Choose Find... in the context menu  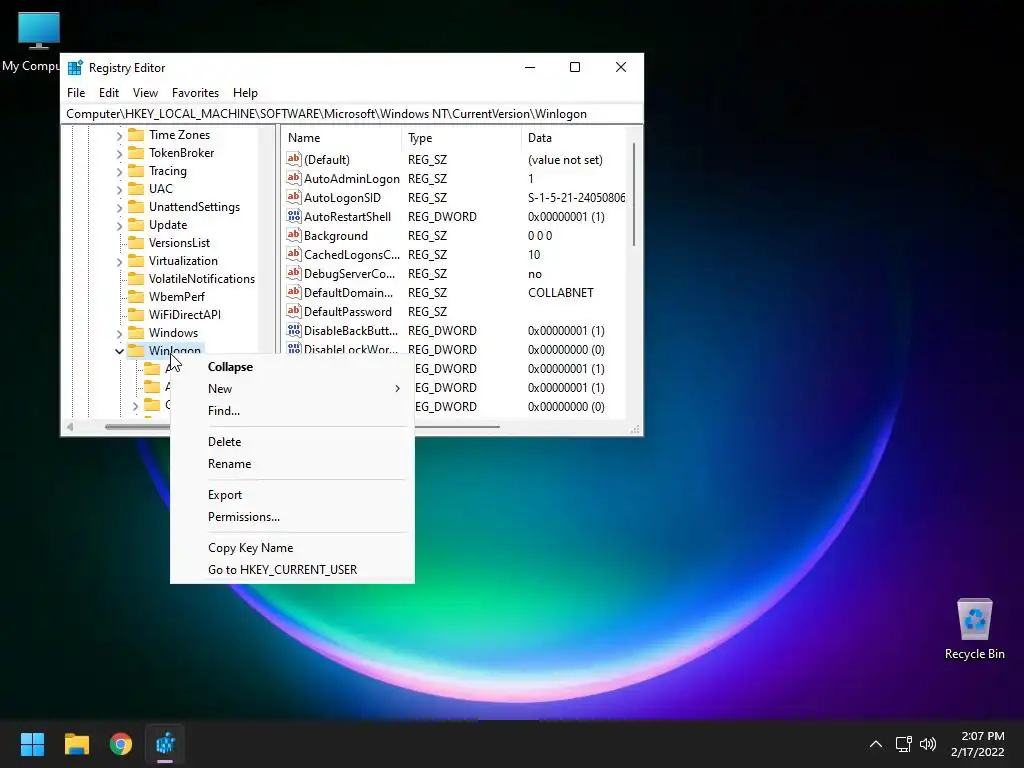[292, 411]
